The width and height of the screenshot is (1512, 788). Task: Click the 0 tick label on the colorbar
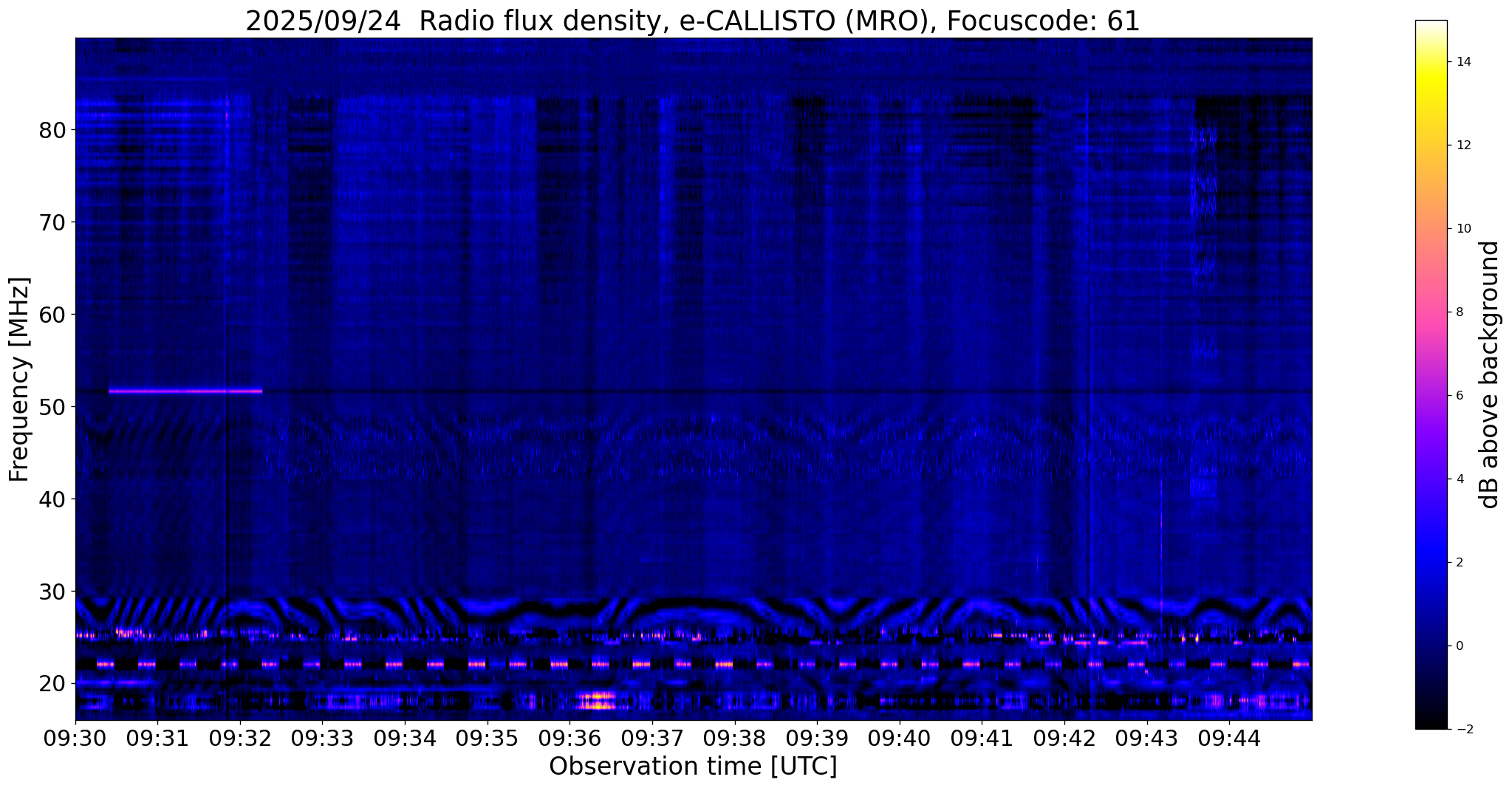point(1459,645)
